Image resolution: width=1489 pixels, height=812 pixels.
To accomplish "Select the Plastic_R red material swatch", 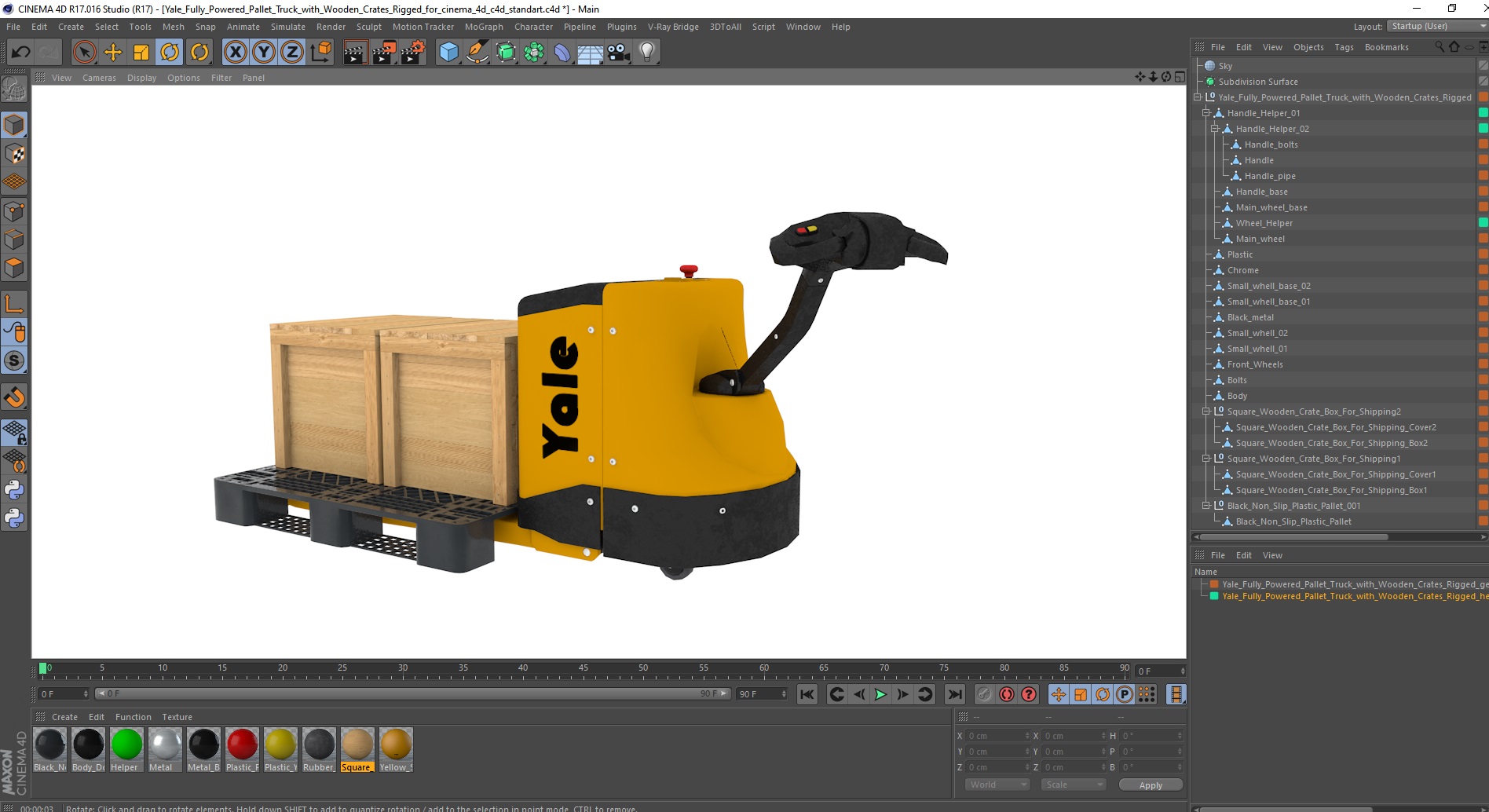I will [x=242, y=750].
